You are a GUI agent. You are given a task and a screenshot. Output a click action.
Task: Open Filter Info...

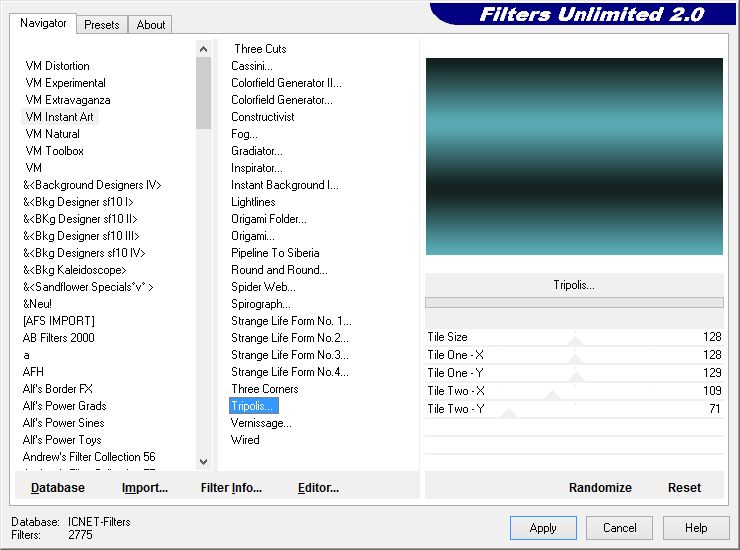[231, 488]
